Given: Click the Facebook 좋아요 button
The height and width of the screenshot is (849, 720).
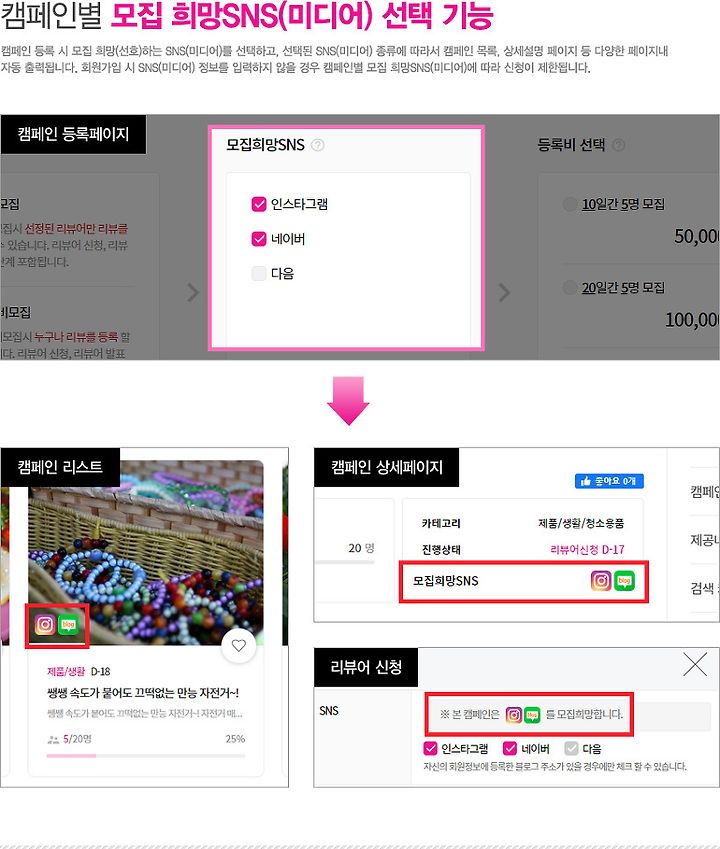Looking at the screenshot, I should click(609, 481).
